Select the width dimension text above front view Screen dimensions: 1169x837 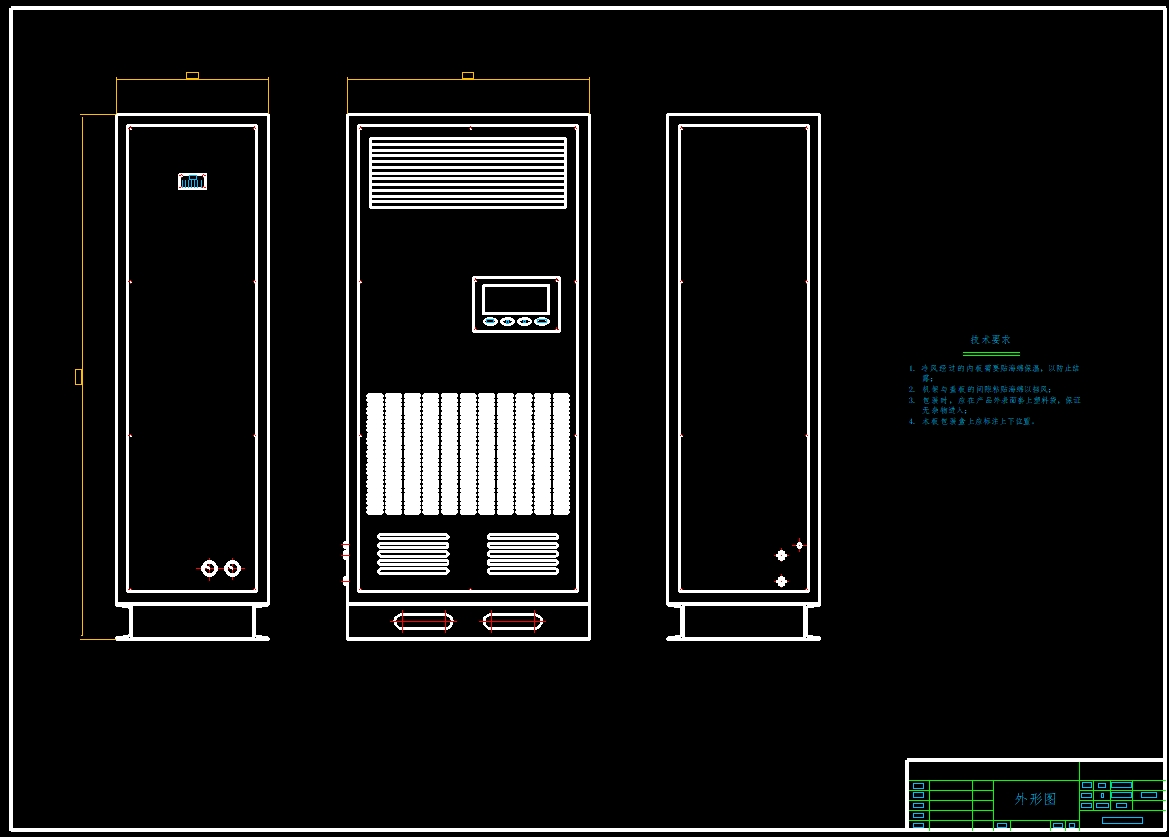click(x=468, y=75)
